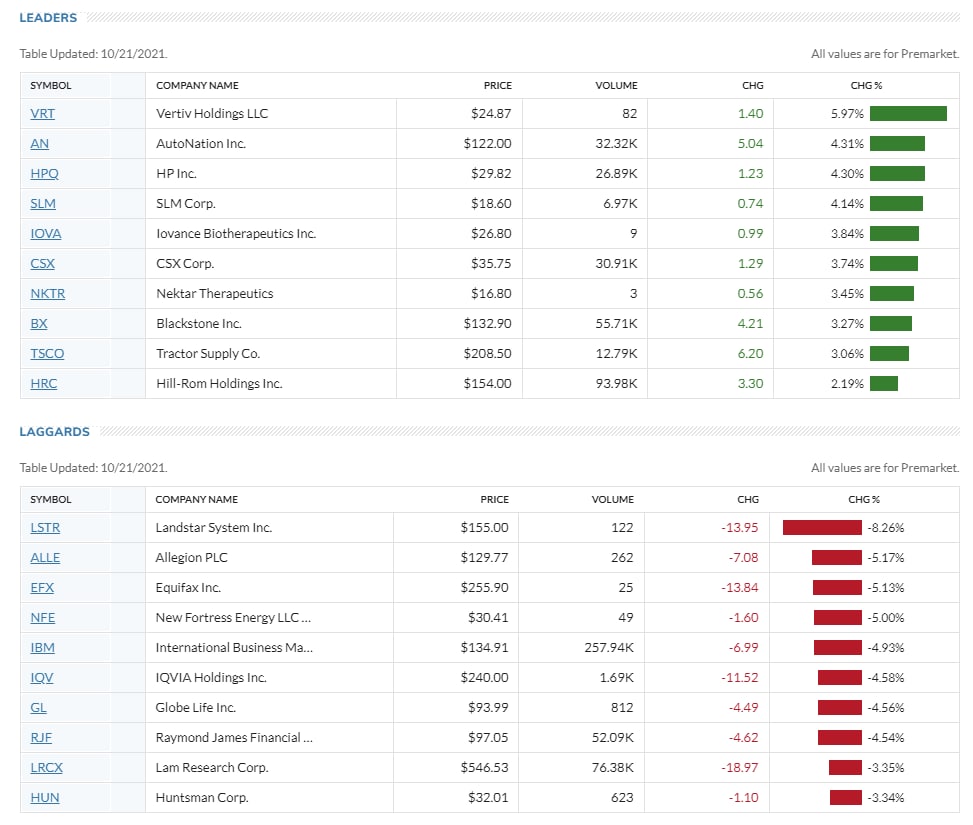Click PRICE header in Leaders table

[498, 86]
